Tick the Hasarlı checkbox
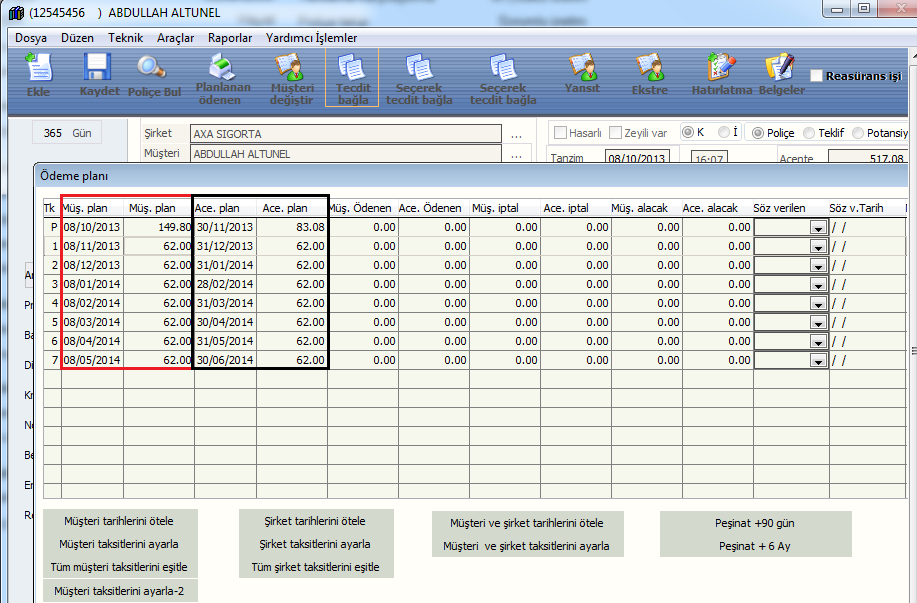 (561, 133)
